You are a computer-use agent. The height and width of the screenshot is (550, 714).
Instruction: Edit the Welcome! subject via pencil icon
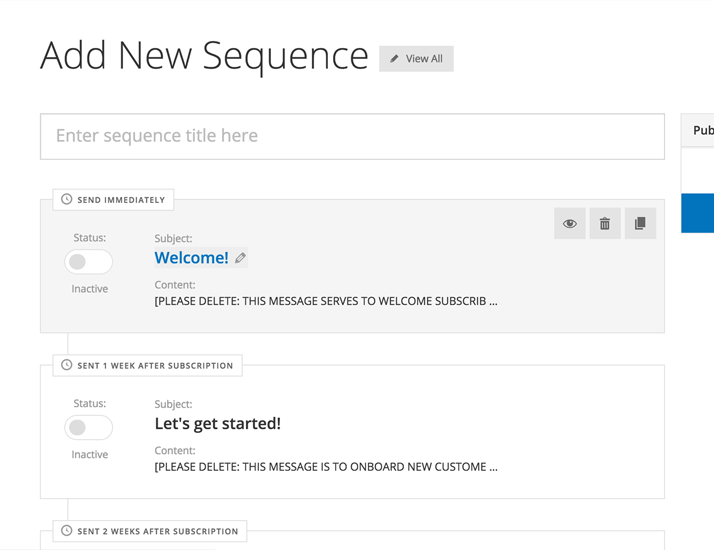(240, 258)
